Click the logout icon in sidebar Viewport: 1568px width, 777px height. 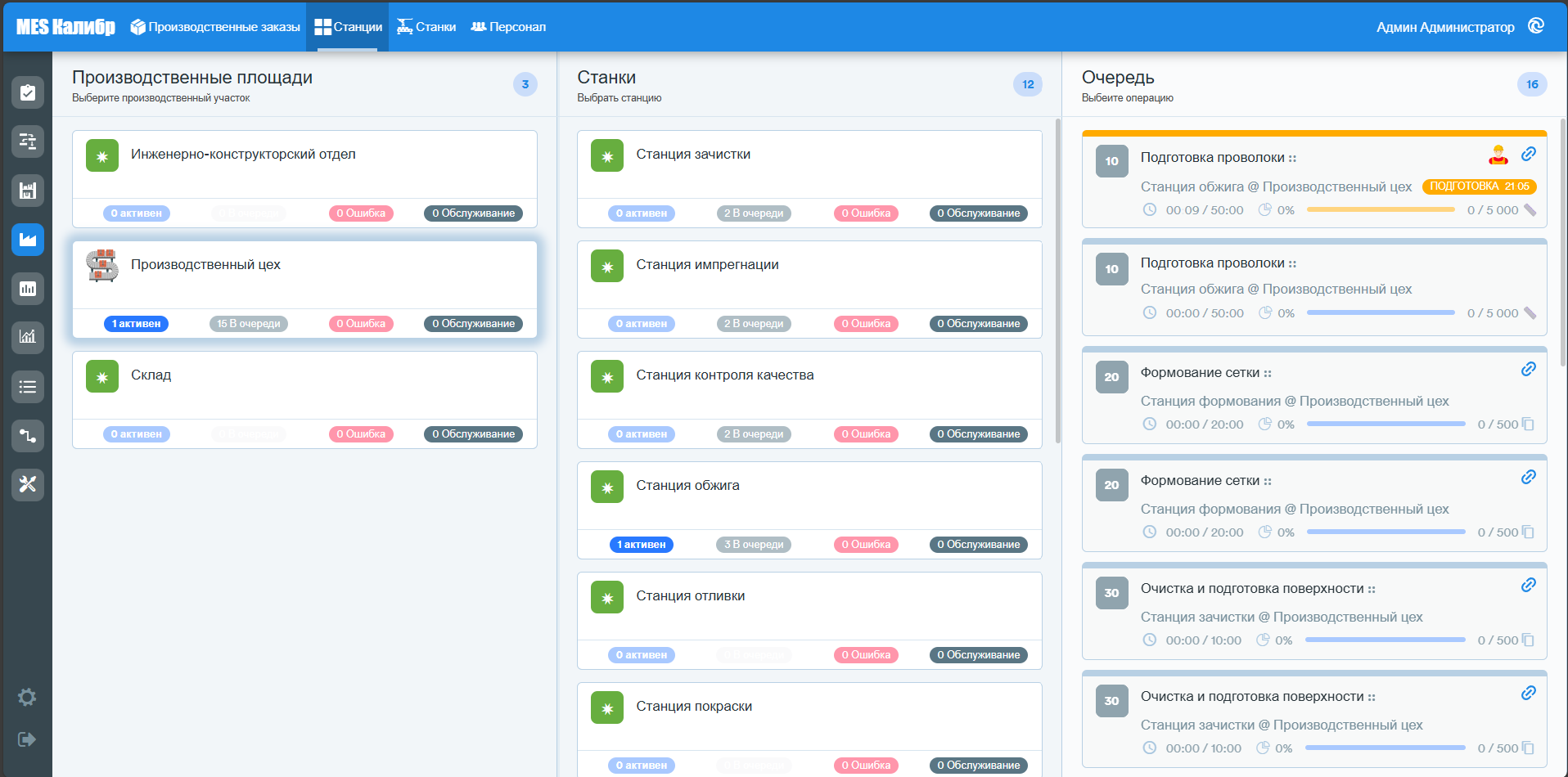click(x=27, y=739)
